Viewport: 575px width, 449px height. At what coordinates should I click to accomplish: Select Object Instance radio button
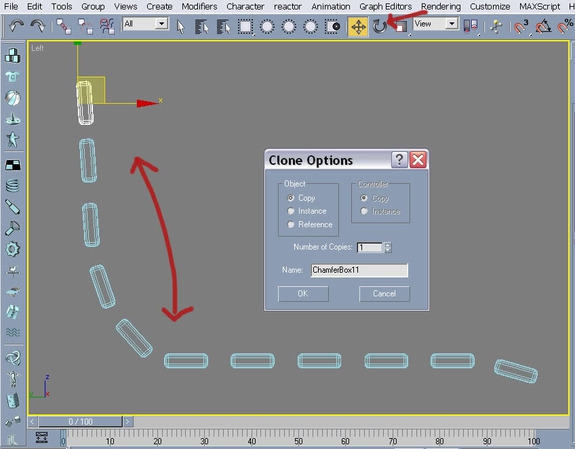point(290,211)
